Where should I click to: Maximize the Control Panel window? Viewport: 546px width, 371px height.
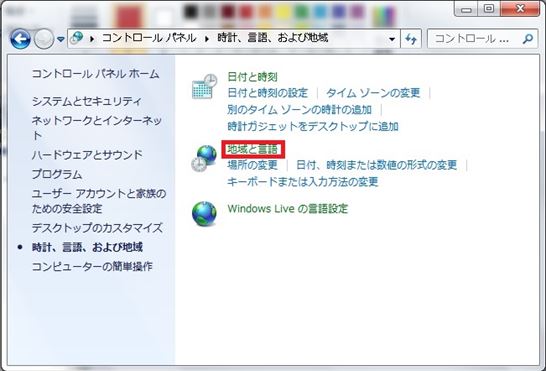coord(489,8)
